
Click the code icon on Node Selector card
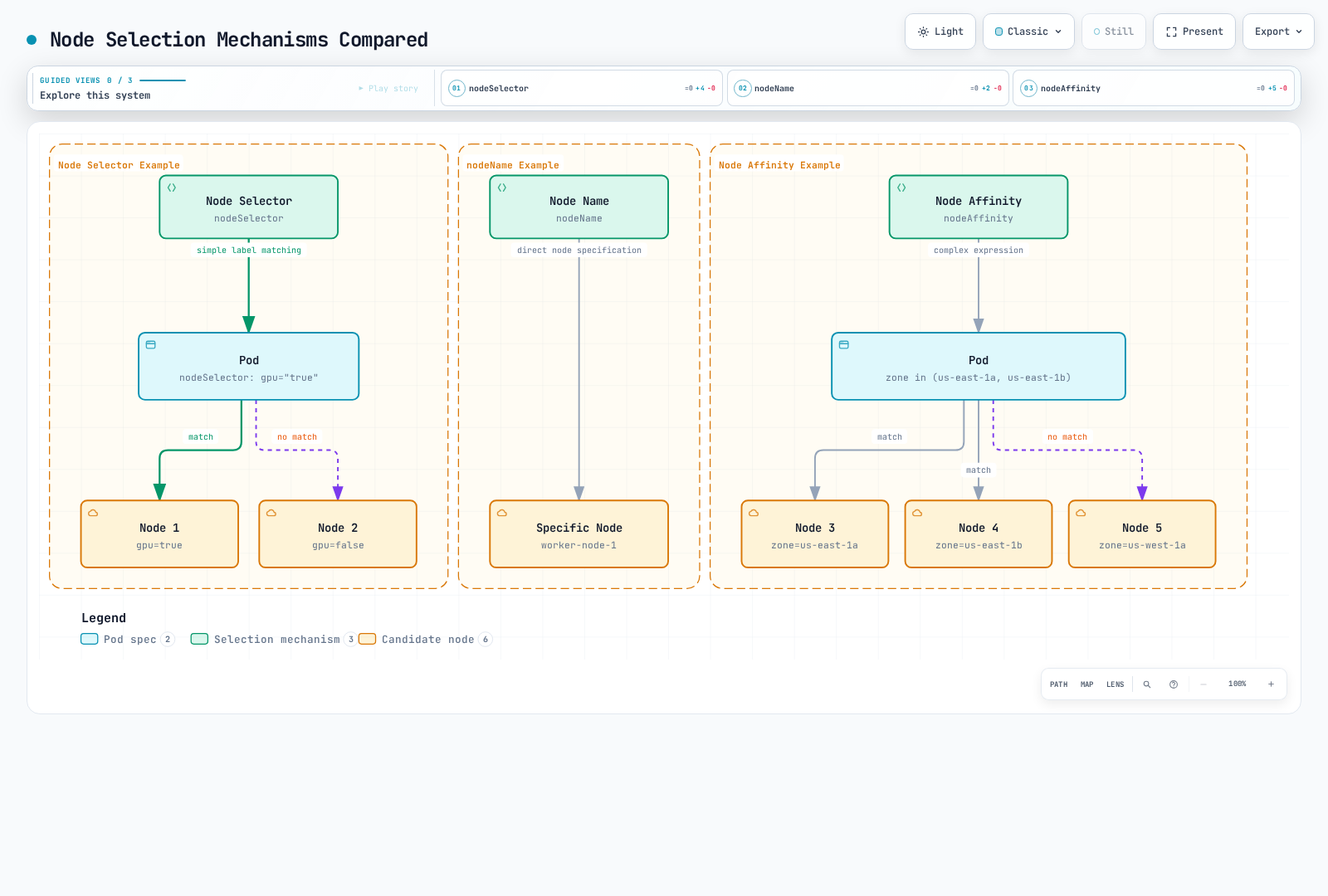click(172, 187)
